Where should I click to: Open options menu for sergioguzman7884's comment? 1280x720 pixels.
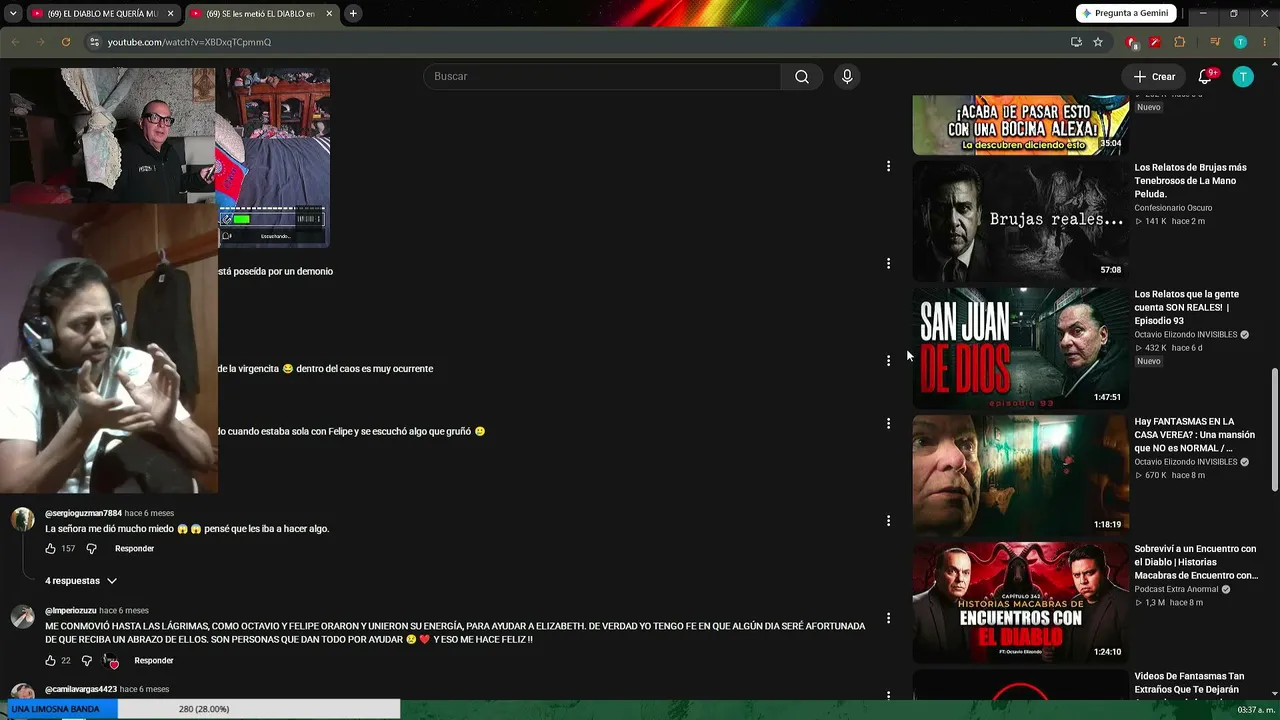[x=888, y=521]
